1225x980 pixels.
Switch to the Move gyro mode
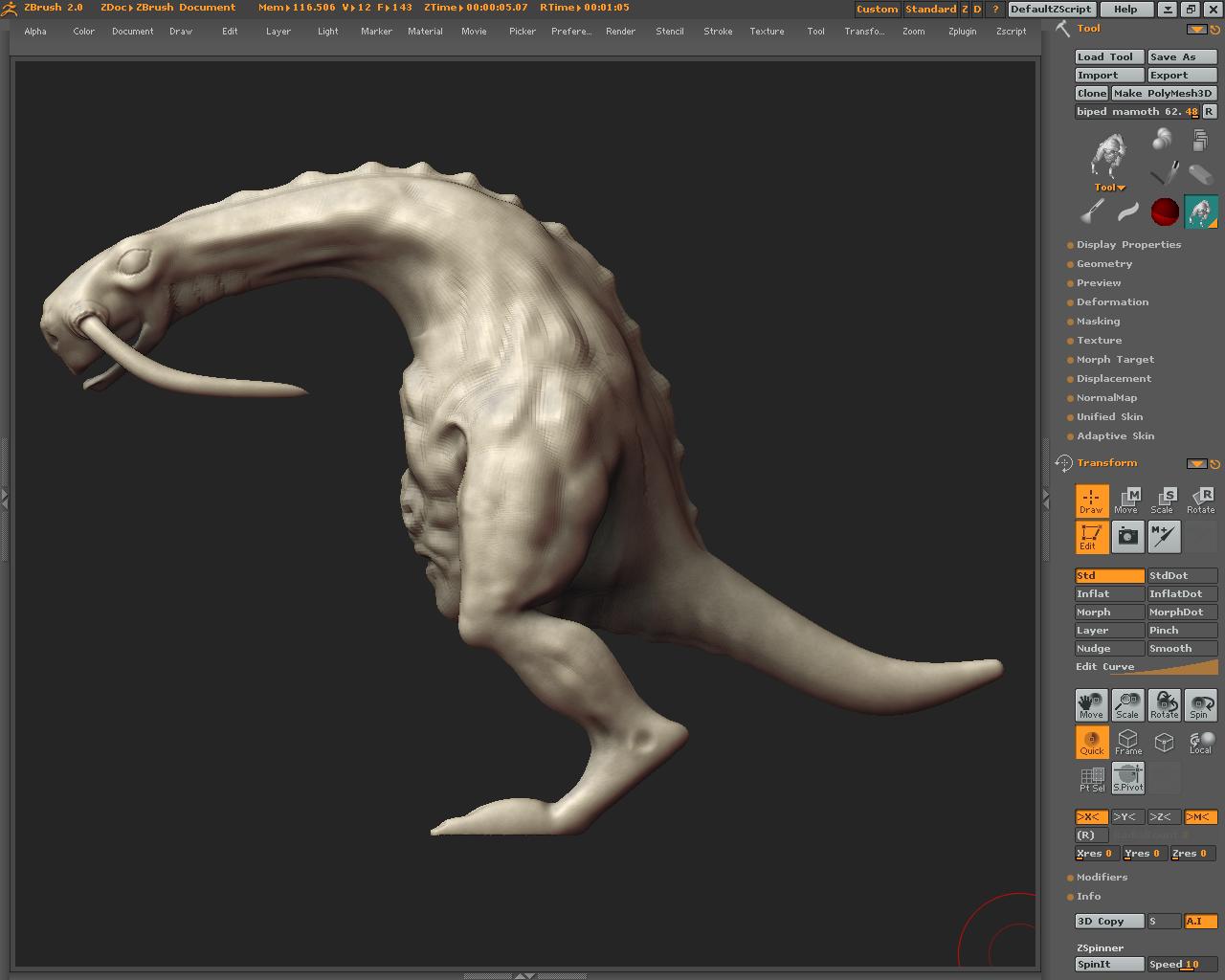(x=1128, y=501)
